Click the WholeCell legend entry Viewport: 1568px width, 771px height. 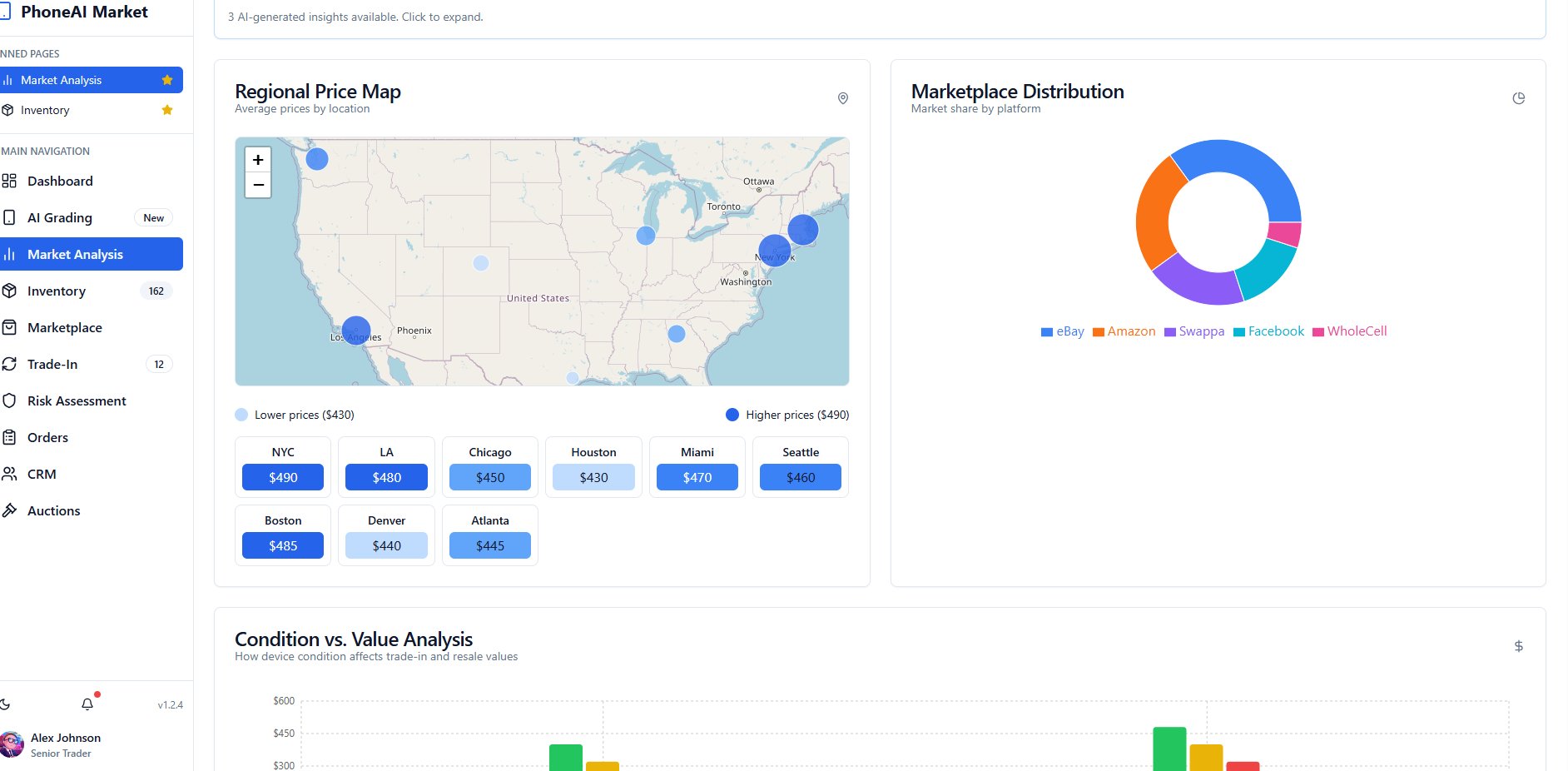pos(1350,331)
